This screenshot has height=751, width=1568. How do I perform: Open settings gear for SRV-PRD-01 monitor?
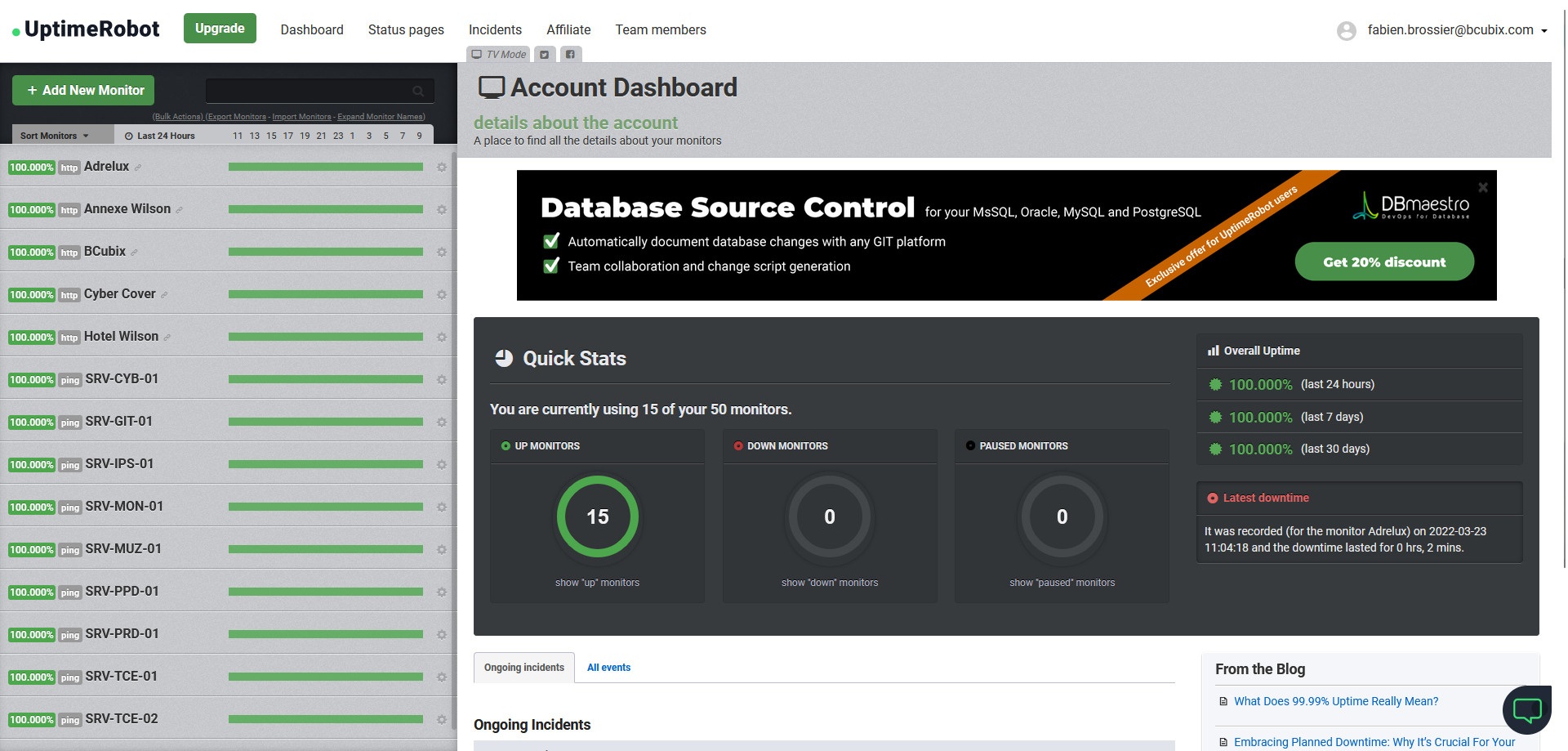click(442, 635)
